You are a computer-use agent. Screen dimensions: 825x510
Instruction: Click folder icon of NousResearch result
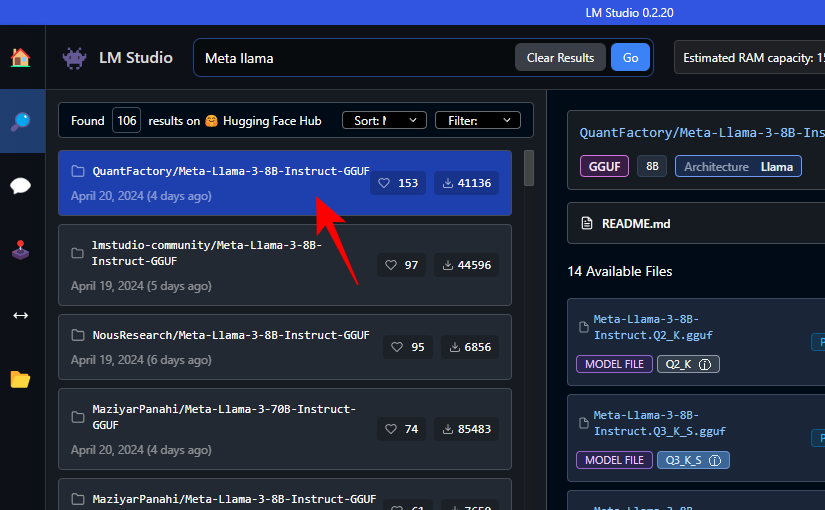tap(78, 335)
